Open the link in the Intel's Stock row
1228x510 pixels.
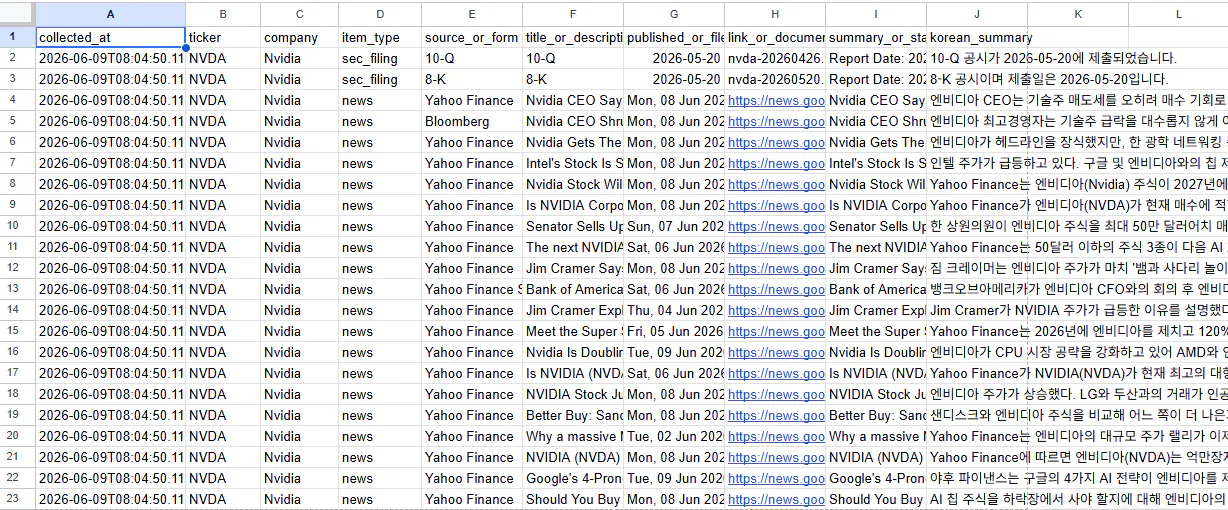[x=776, y=163]
